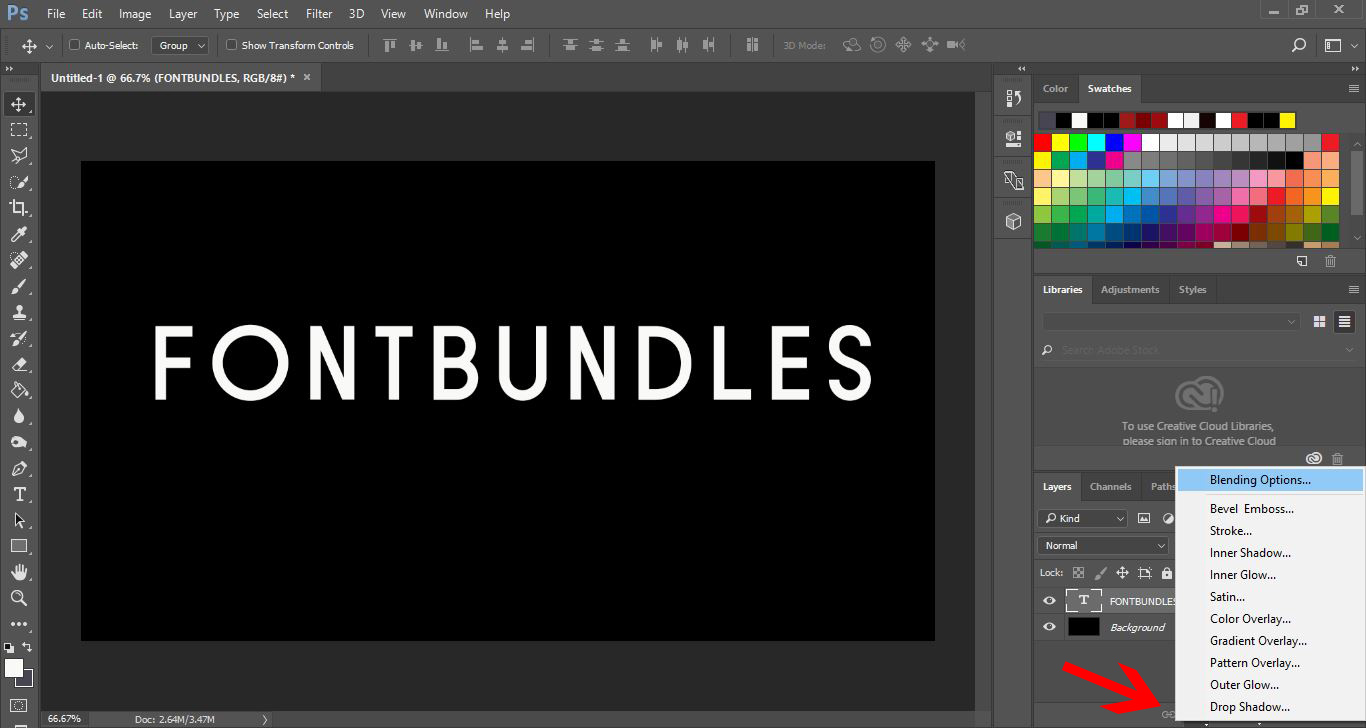Enable the Auto-Select checkbox

[x=74, y=45]
